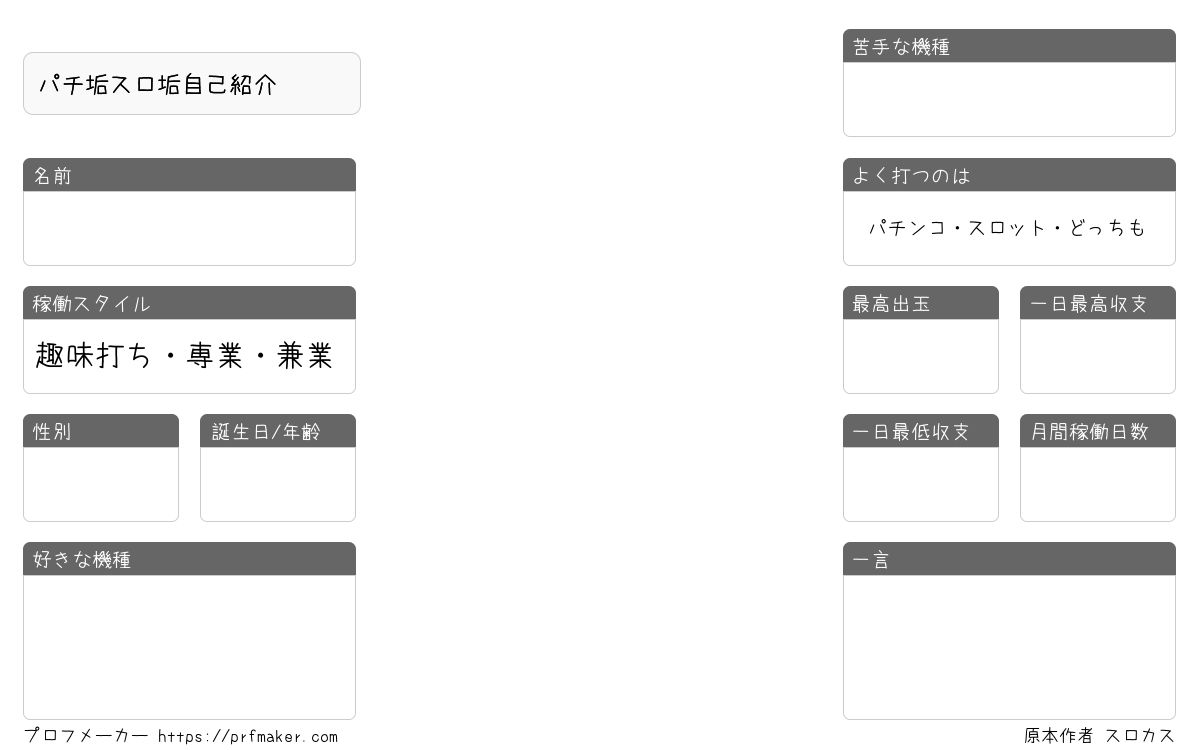Click the 名前 name input box
The width and height of the screenshot is (1200, 750).
click(189, 228)
